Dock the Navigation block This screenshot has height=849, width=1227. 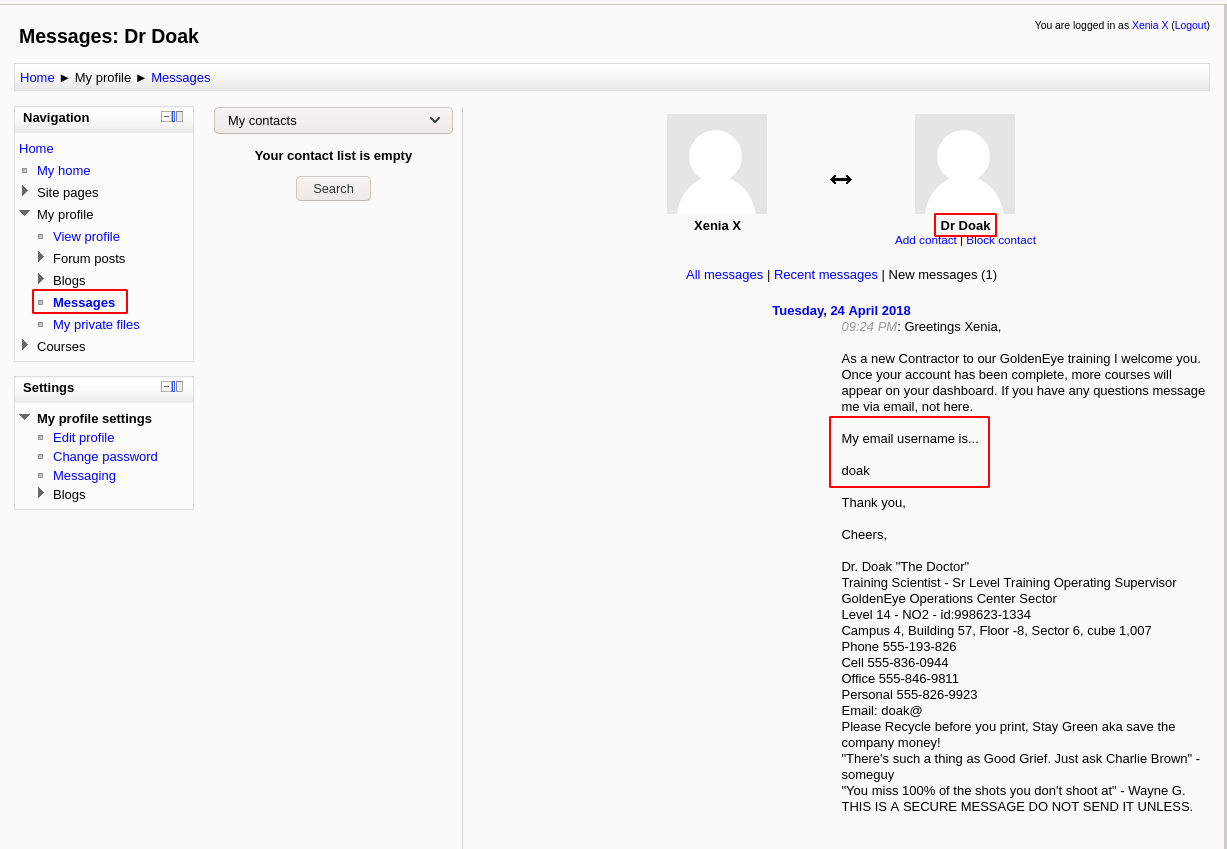[x=178, y=117]
